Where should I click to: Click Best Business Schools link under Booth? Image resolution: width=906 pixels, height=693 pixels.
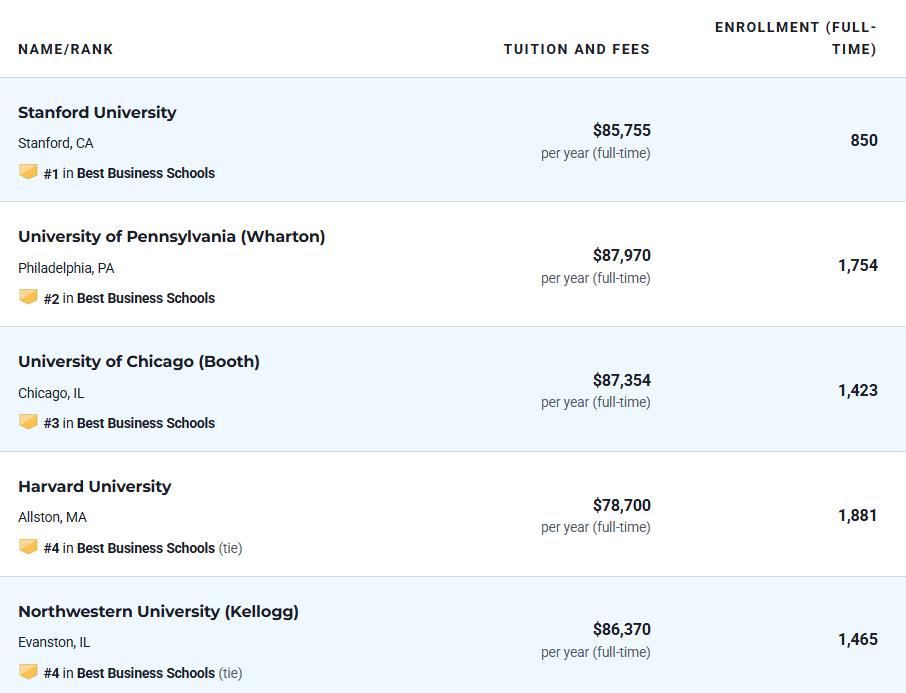click(146, 423)
